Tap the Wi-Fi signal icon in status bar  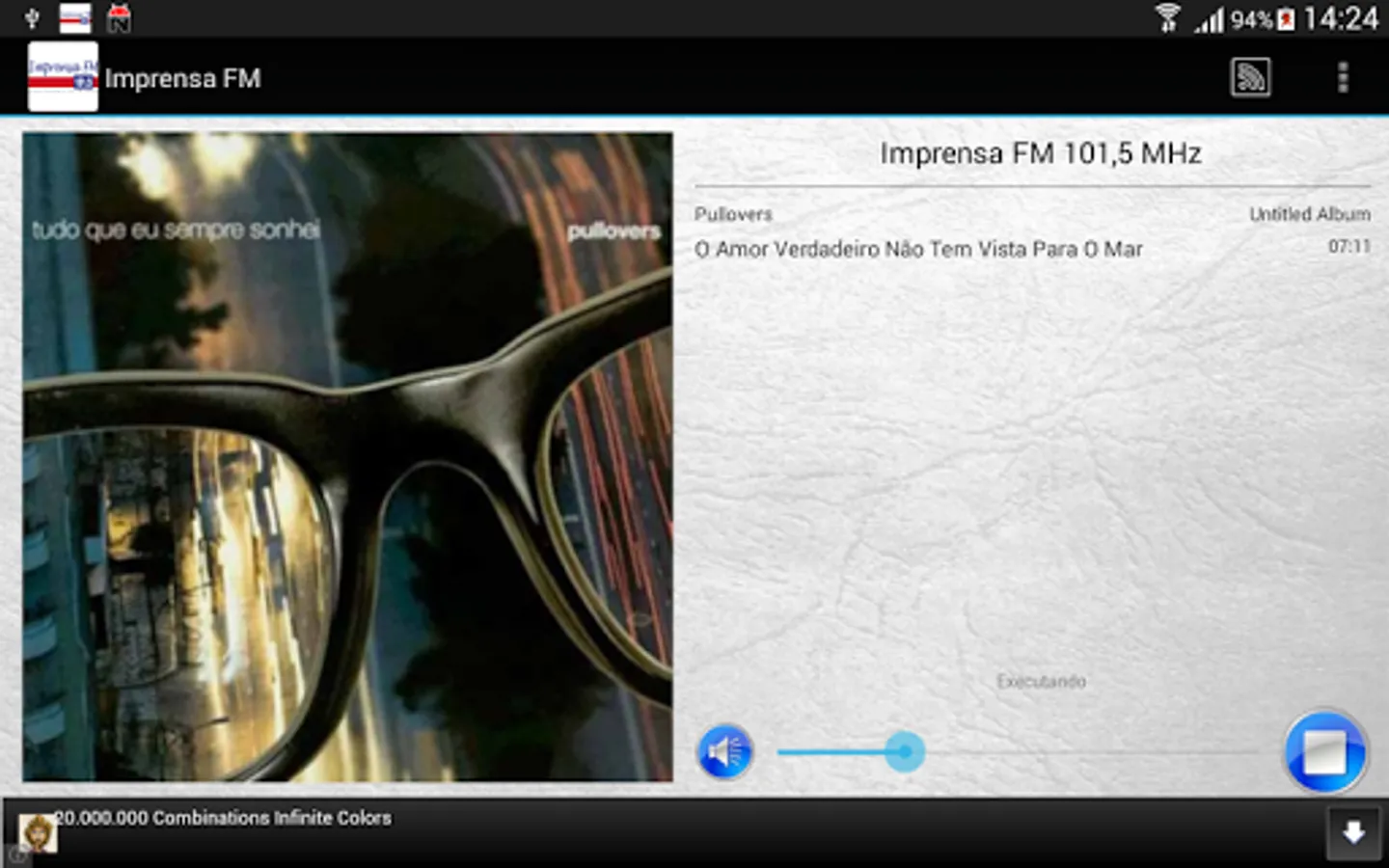[x=1168, y=18]
